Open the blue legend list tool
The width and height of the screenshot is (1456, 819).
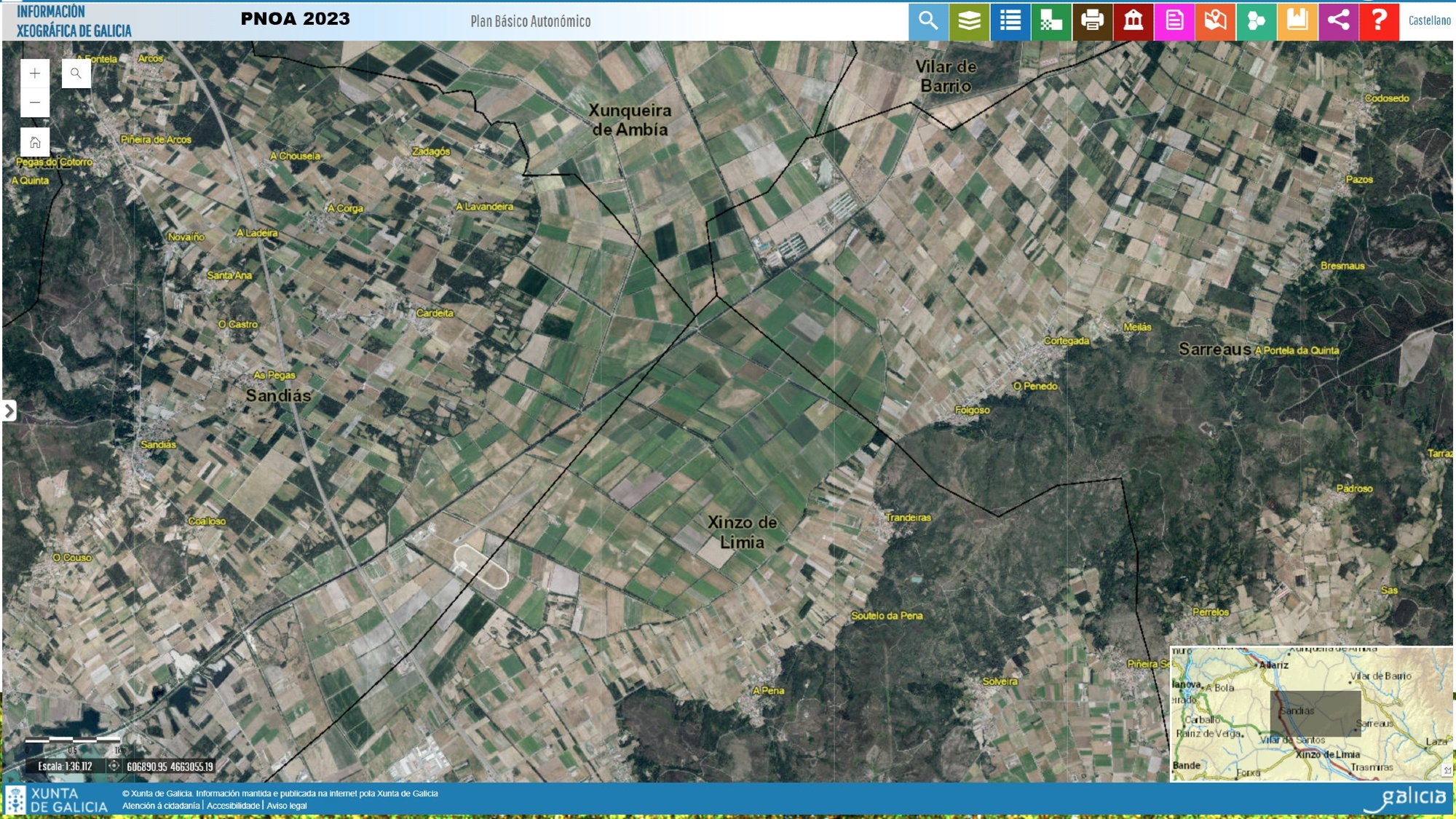pyautogui.click(x=1010, y=20)
